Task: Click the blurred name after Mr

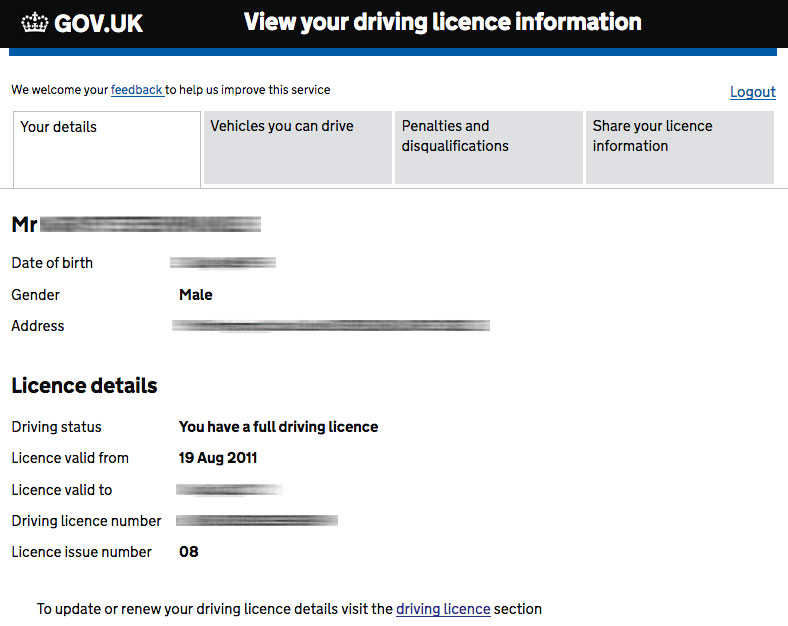Action: [x=150, y=224]
